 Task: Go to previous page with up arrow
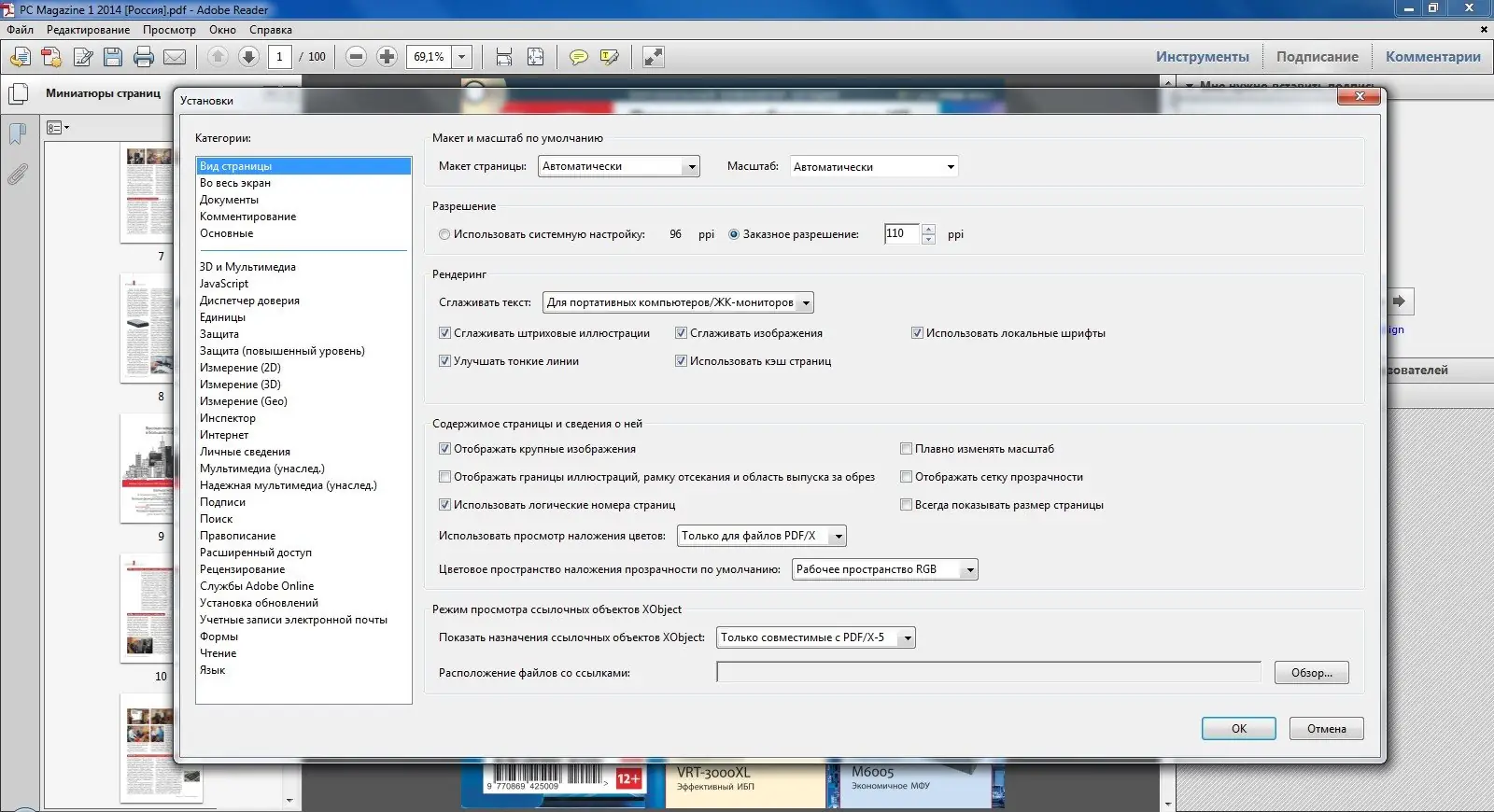pyautogui.click(x=218, y=57)
